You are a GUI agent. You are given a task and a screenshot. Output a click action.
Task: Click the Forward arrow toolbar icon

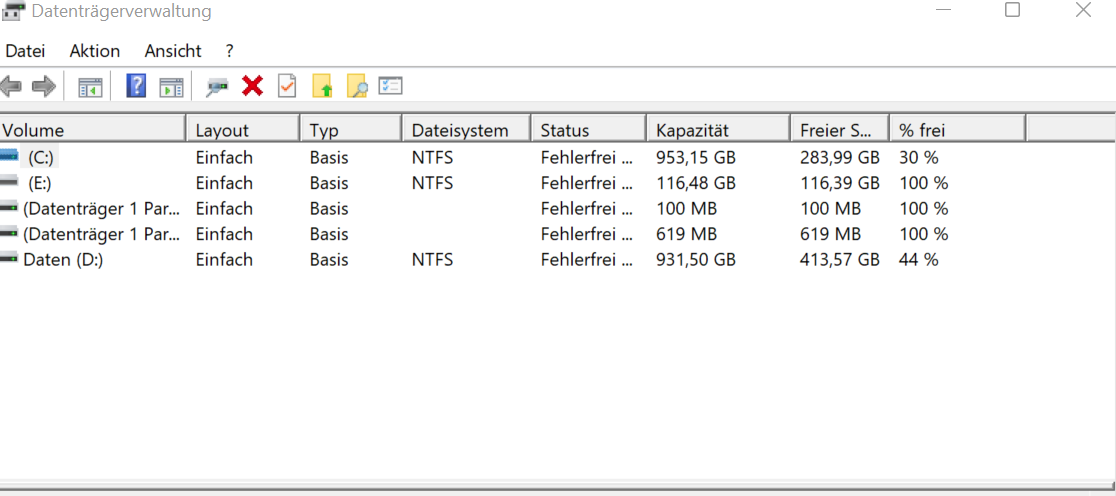pos(43,87)
